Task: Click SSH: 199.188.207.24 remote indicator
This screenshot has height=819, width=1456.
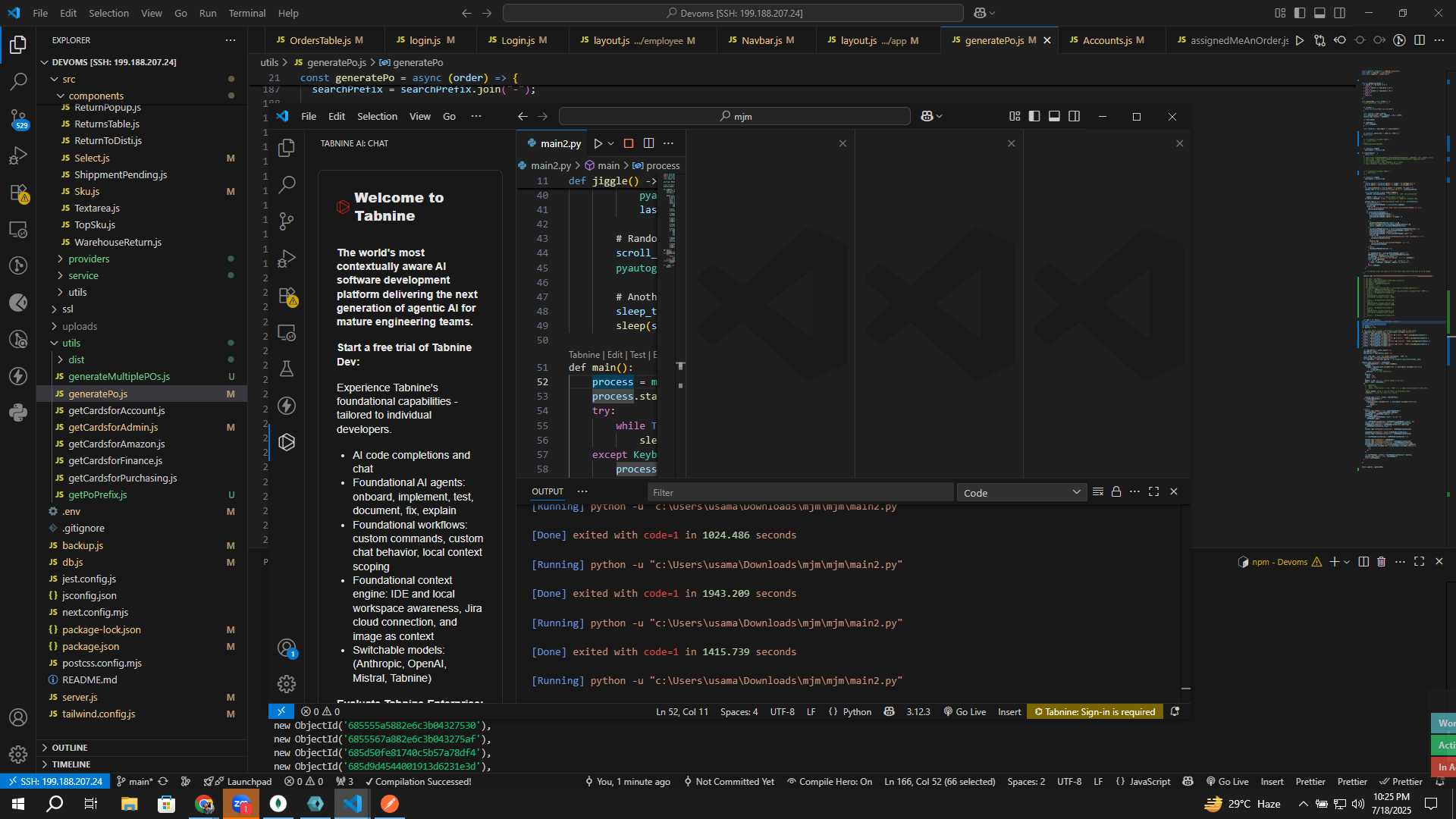Action: (x=55, y=781)
